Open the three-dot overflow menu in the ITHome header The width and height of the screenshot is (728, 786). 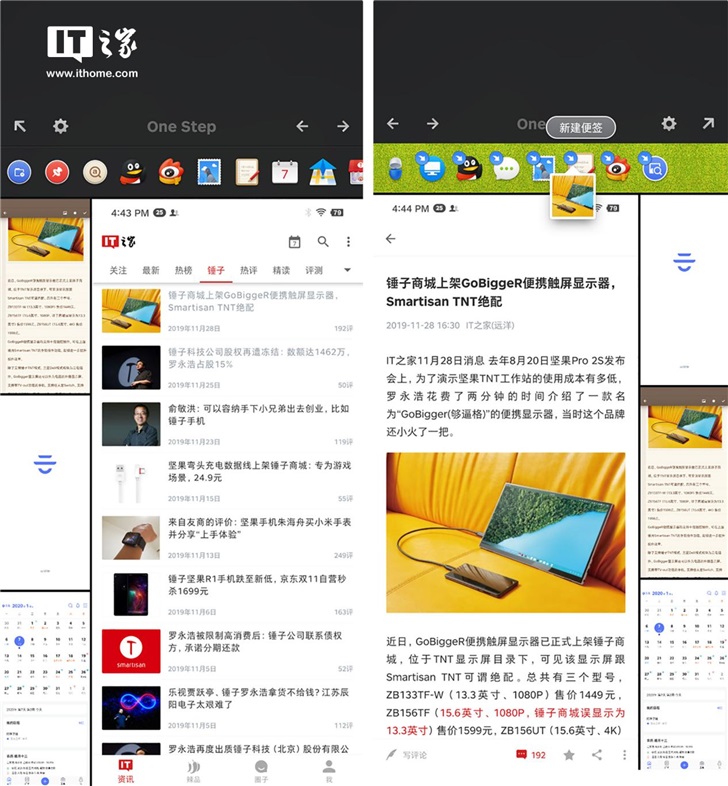click(x=348, y=242)
